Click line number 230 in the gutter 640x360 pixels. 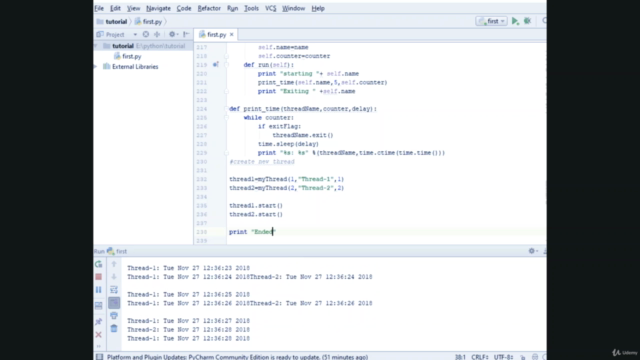pos(202,162)
